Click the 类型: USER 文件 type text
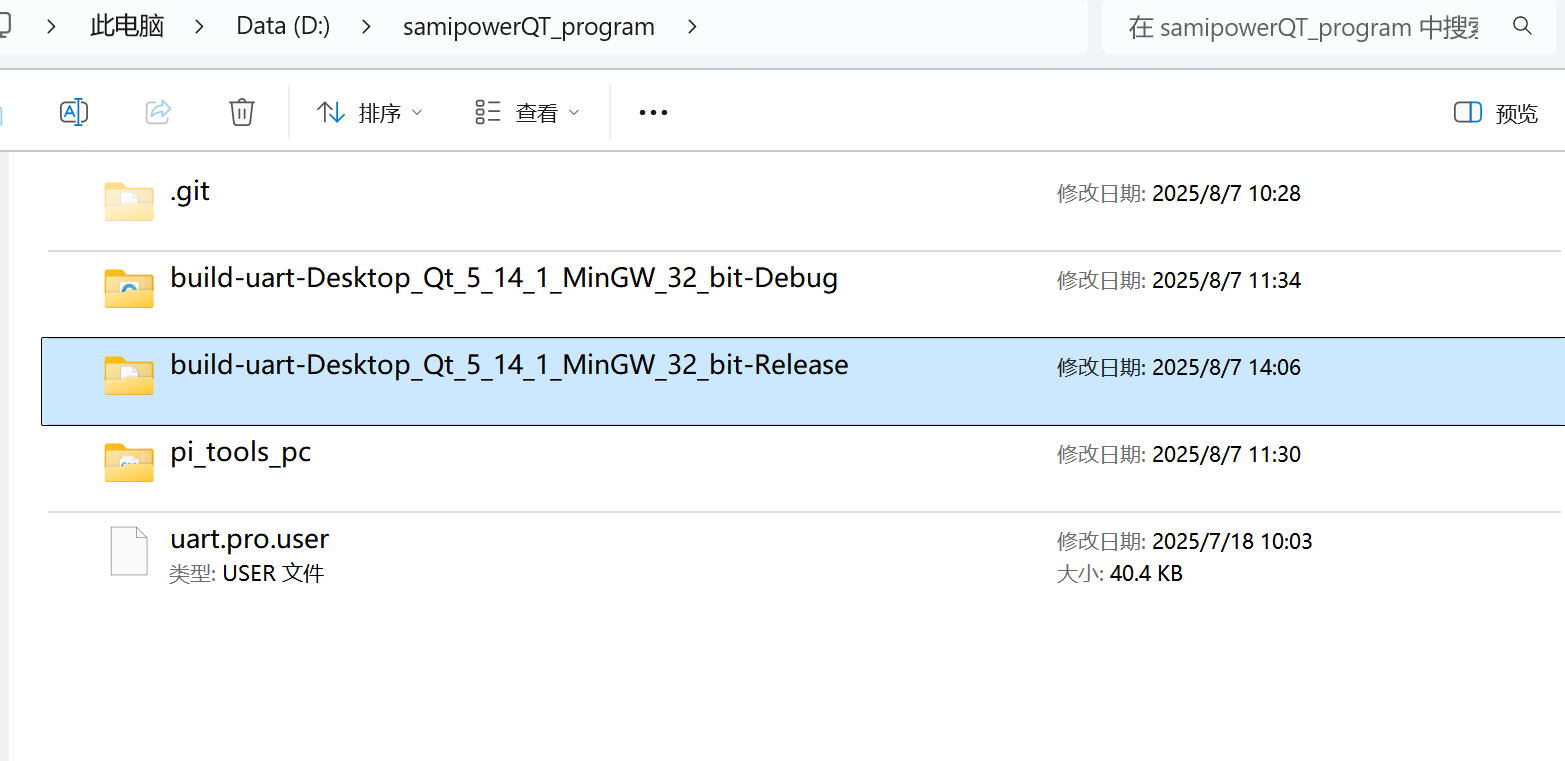This screenshot has width=1565, height=761. tap(247, 574)
